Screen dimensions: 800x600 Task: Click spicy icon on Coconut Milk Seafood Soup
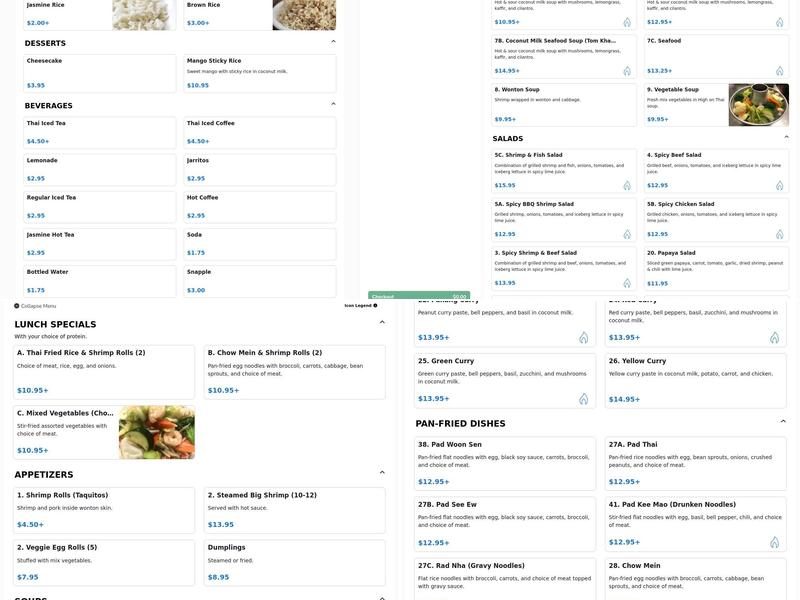pyautogui.click(x=627, y=71)
